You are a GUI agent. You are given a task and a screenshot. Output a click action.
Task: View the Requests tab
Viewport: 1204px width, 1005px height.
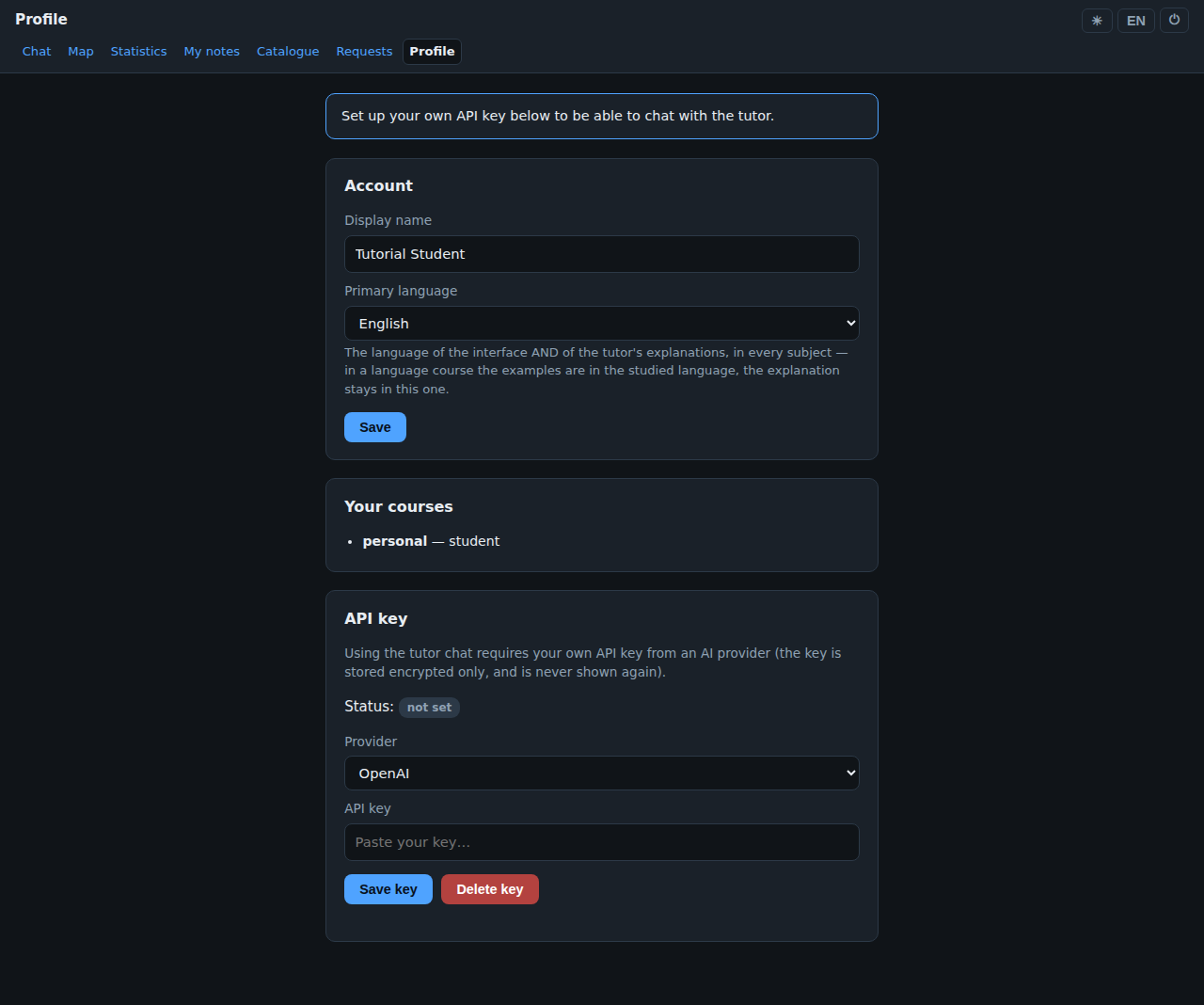364,52
